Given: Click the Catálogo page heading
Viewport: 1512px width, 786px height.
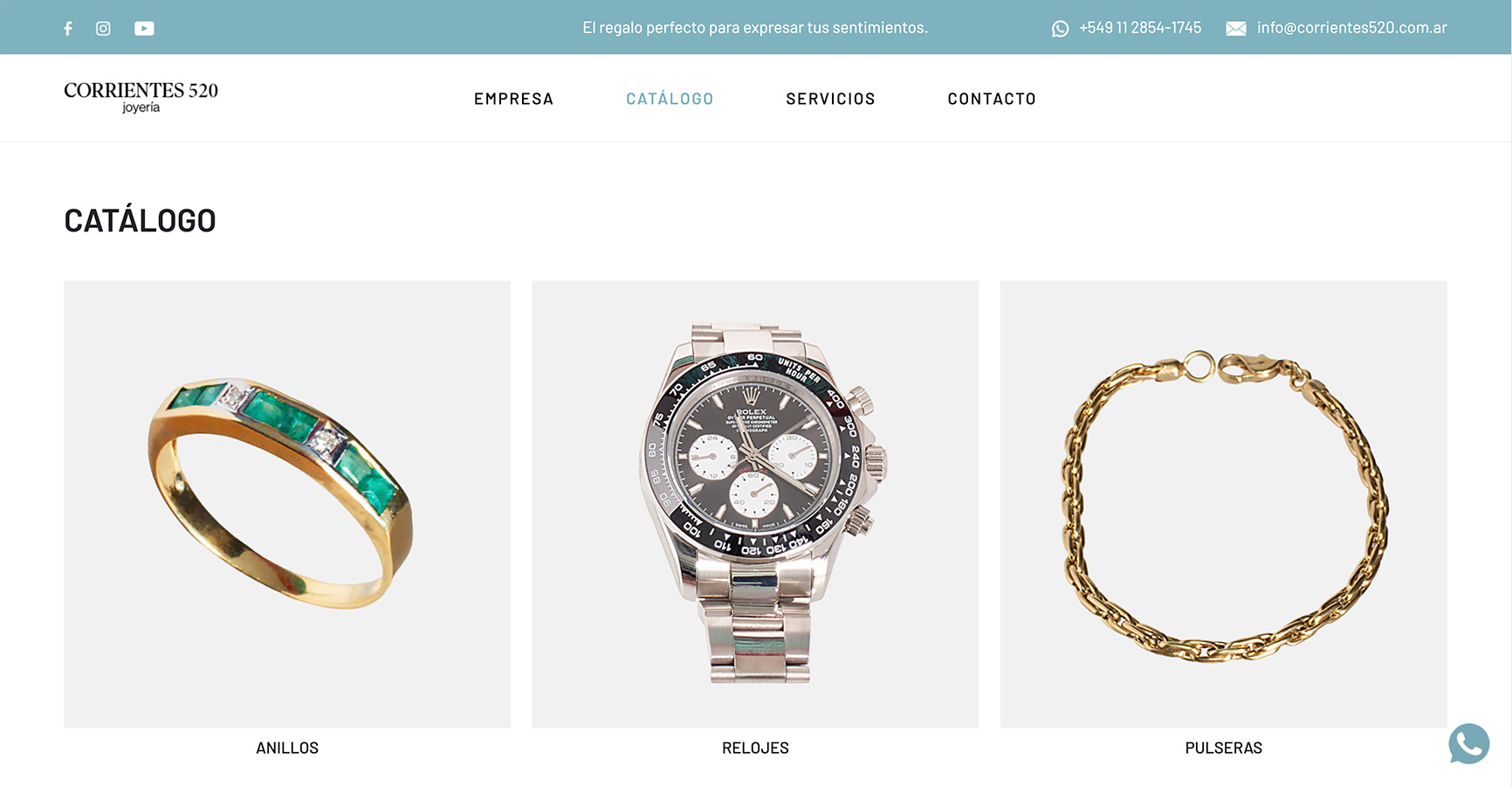Looking at the screenshot, I should pyautogui.click(x=140, y=220).
